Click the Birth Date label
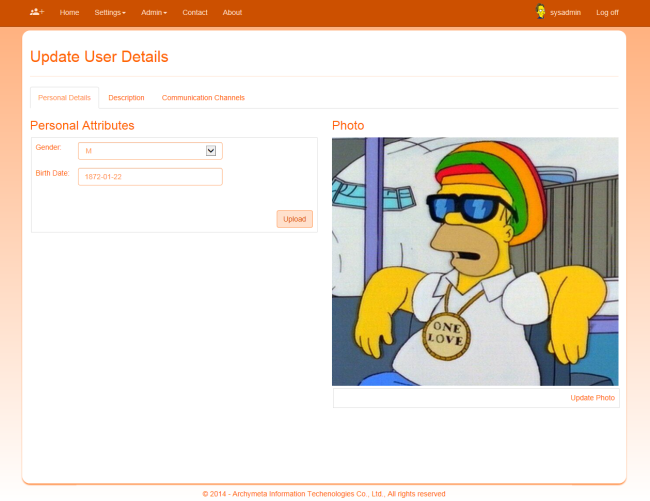650x501 pixels. tap(52, 173)
